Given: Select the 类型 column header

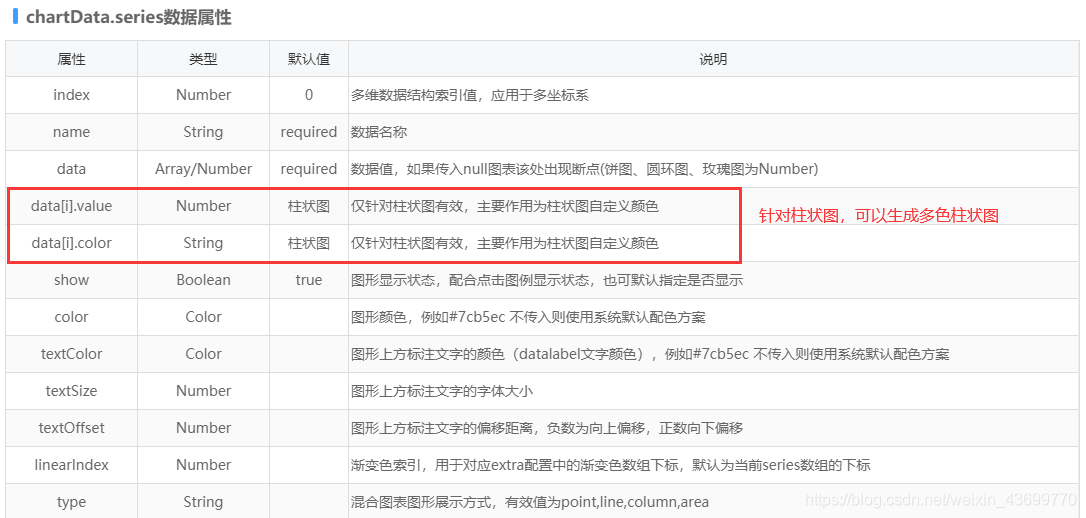Looking at the screenshot, I should click(x=203, y=60).
